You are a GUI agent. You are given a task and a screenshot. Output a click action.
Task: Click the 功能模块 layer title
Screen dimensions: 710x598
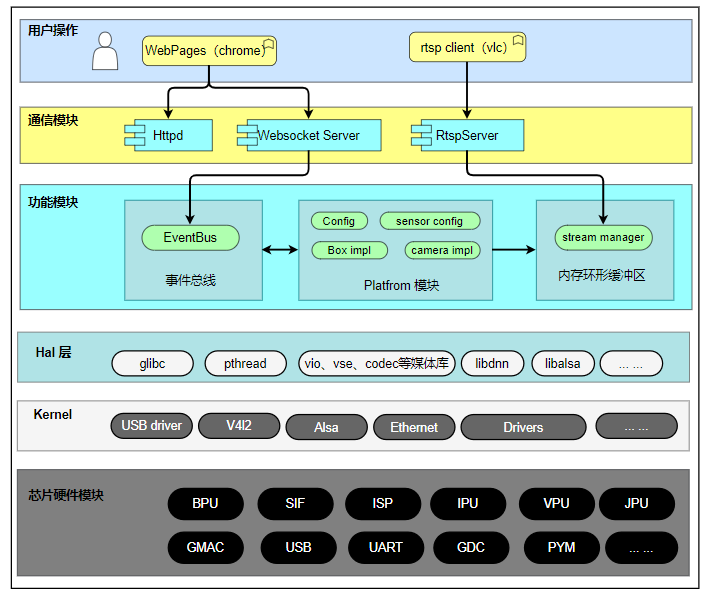[53, 202]
